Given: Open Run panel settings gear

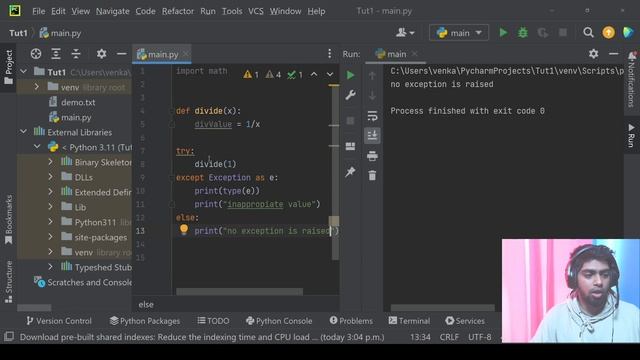Looking at the screenshot, I should click(593, 53).
